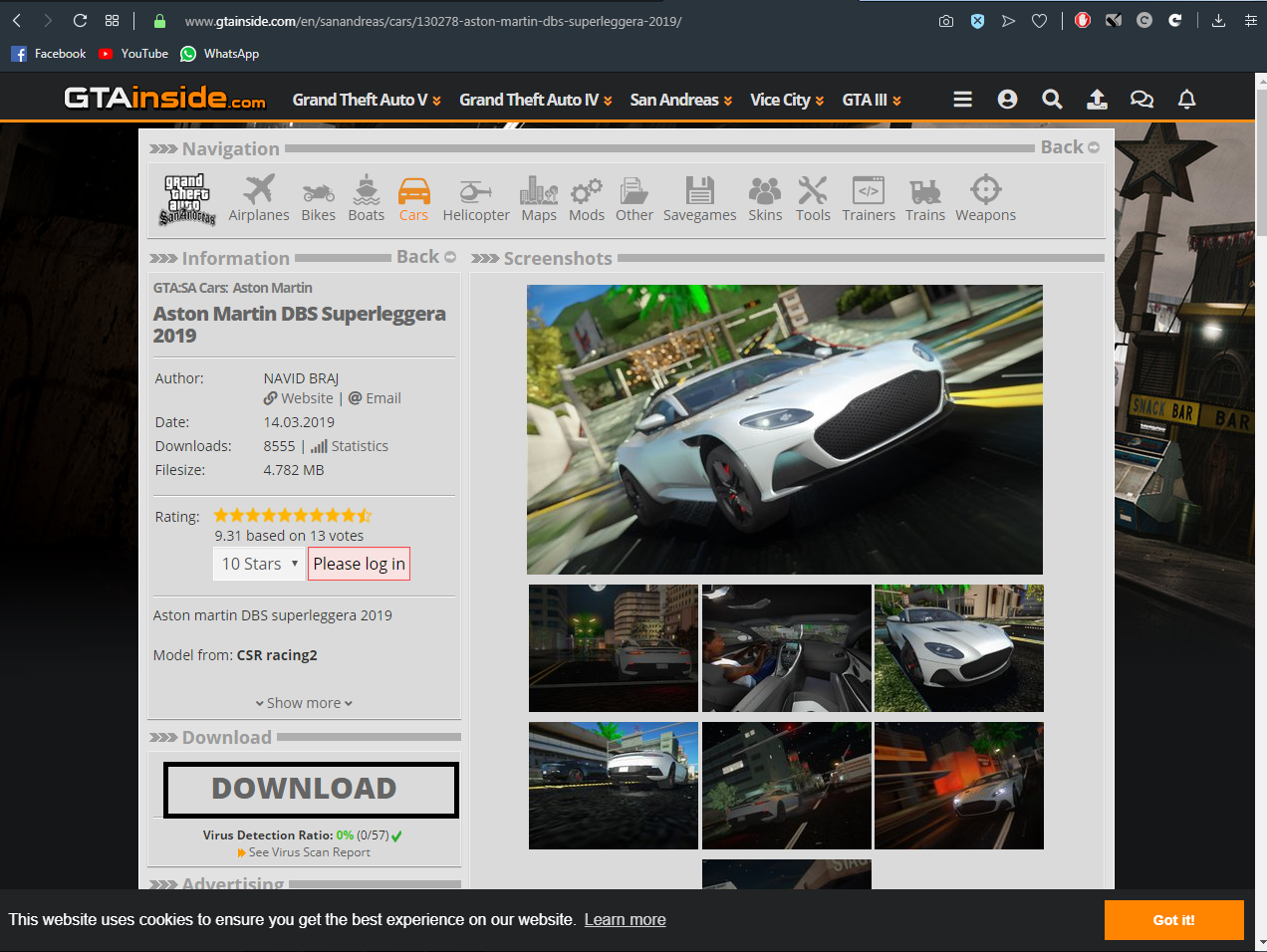Open the main white car screenshot
Screen dimensions: 1267x952
[785, 429]
